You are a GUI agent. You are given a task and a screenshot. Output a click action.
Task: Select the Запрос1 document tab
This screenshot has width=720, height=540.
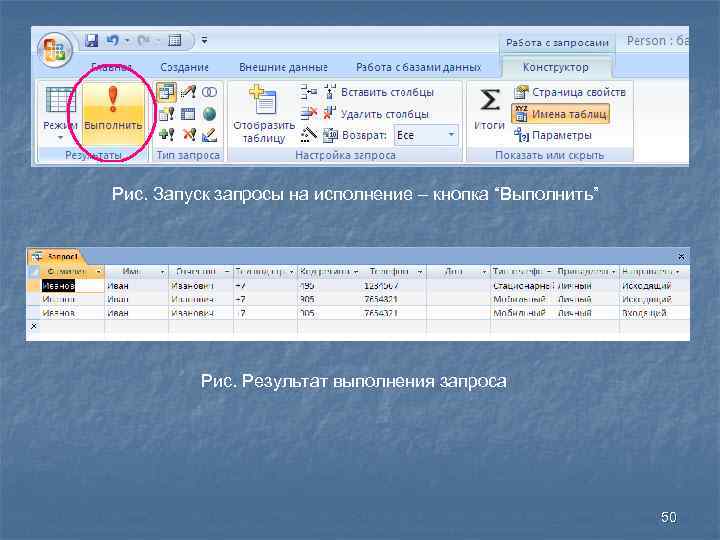(x=56, y=256)
